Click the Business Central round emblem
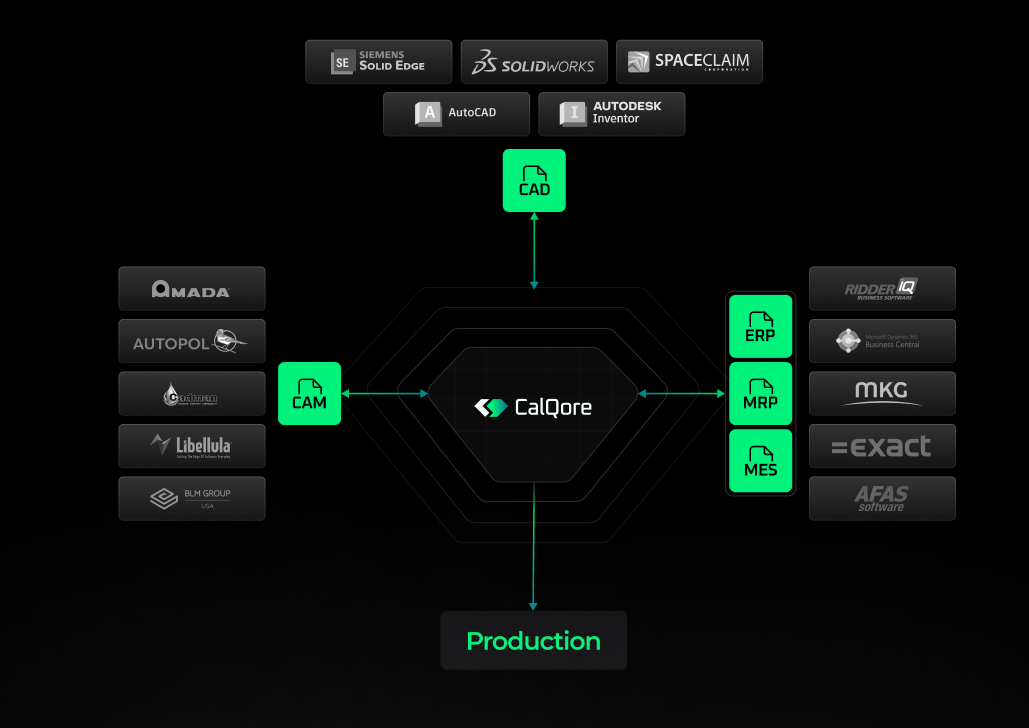This screenshot has height=728, width=1029. pos(848,341)
